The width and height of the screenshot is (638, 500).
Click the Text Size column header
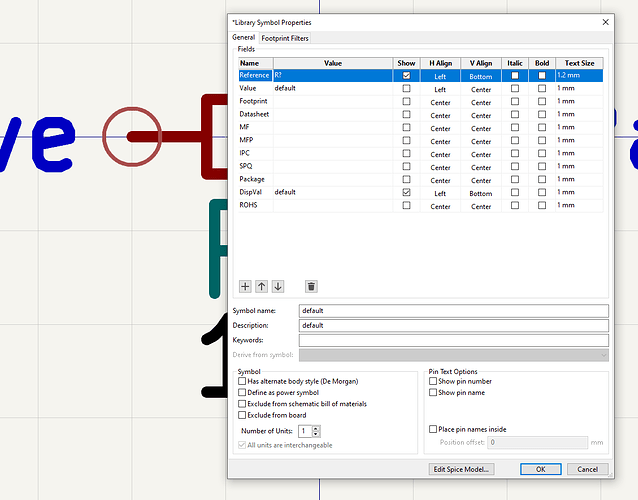(x=579, y=63)
